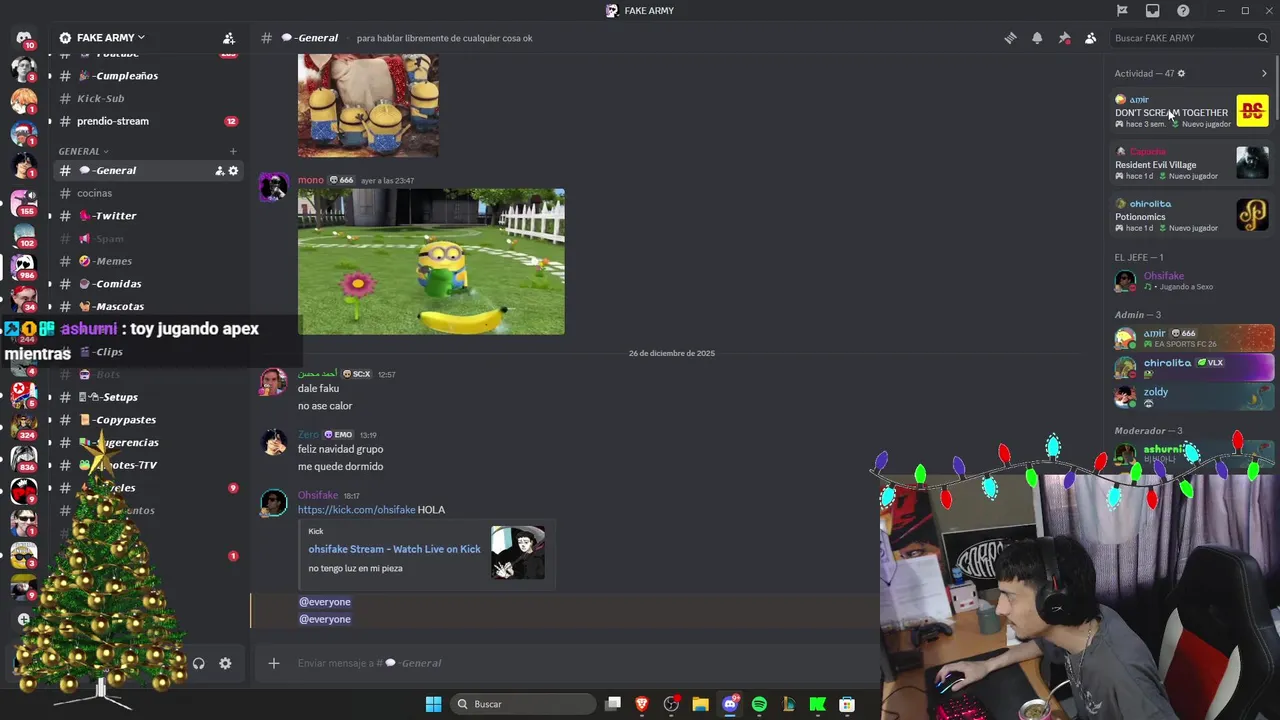Open the threads icon in channel header

click(x=1010, y=38)
